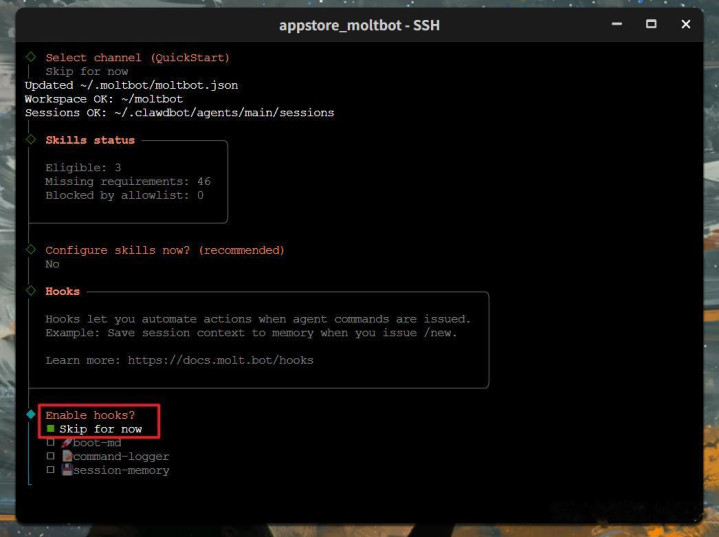719x537 pixels.
Task: Click the Skills status heading
Action: [90, 140]
